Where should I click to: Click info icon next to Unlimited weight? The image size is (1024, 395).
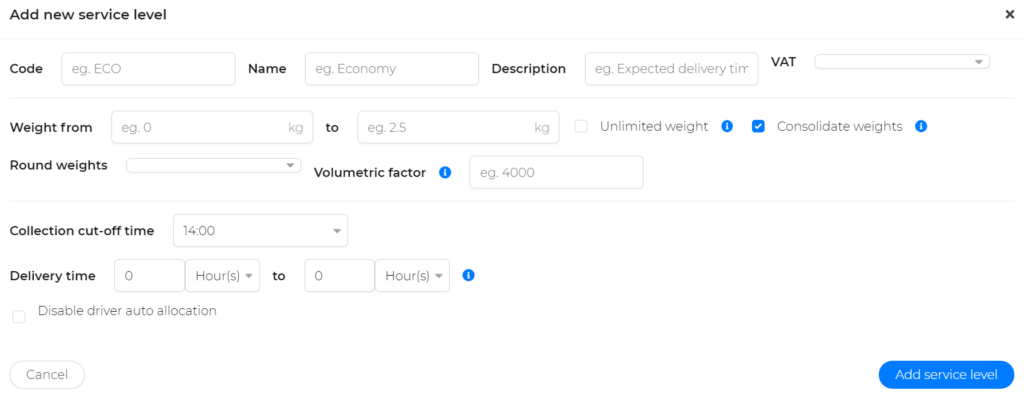(x=727, y=127)
